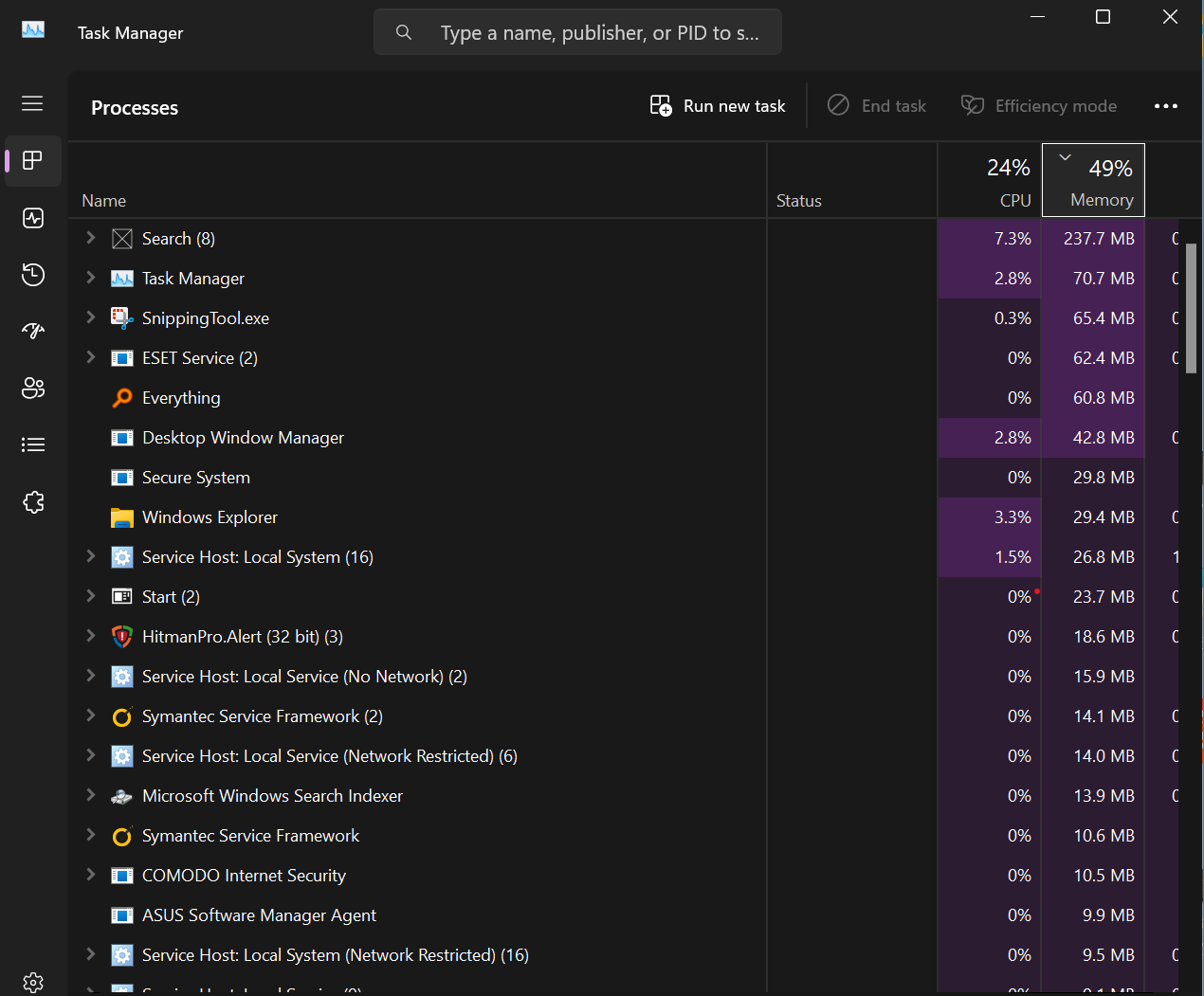
Task: Click the process search input field
Action: 597,33
